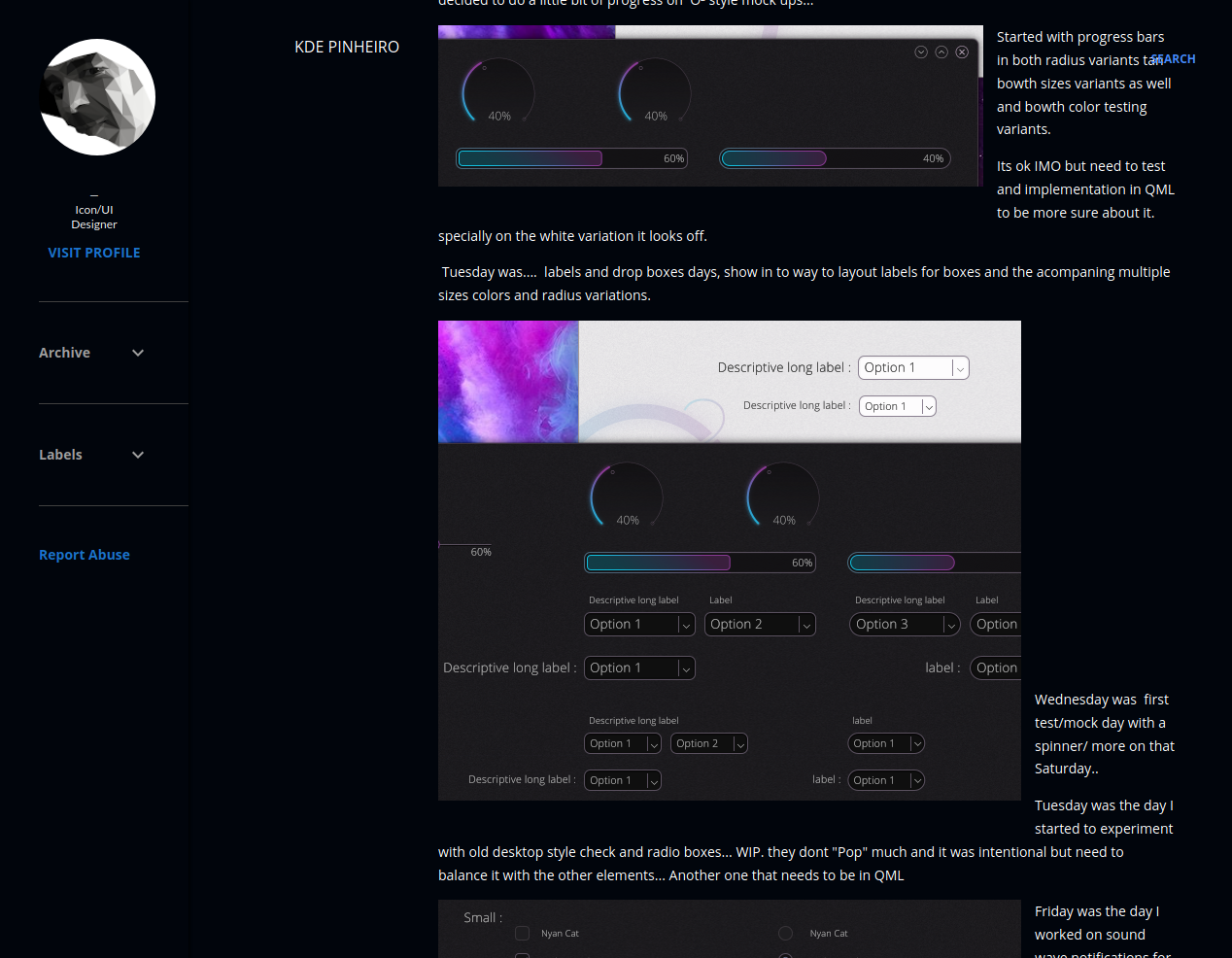Open the SEARCH link

[x=1173, y=59]
